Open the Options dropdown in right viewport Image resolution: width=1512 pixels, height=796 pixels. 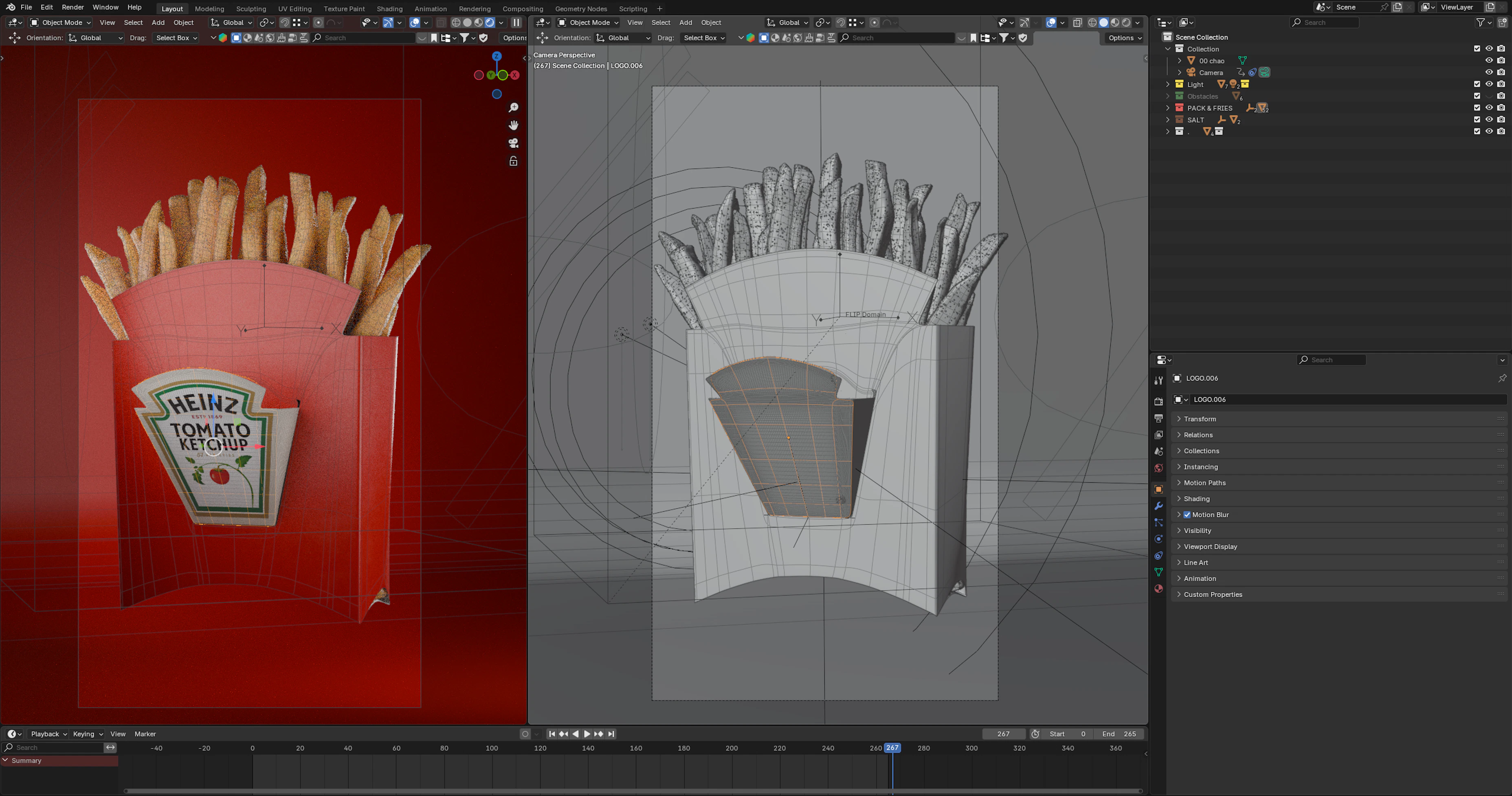coord(1124,37)
